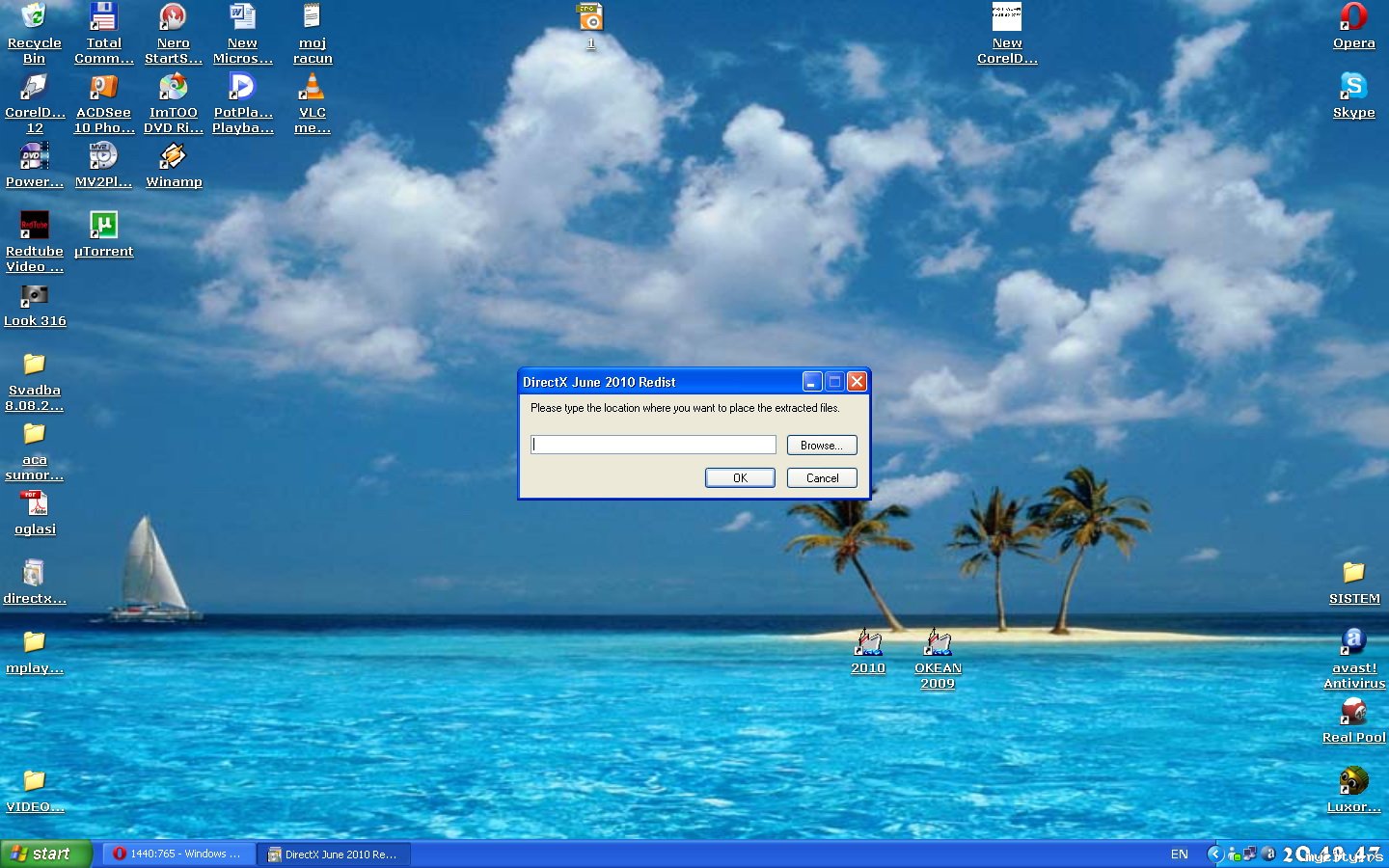Minimize the DirectX June 2010 Redist dialog

(x=812, y=382)
